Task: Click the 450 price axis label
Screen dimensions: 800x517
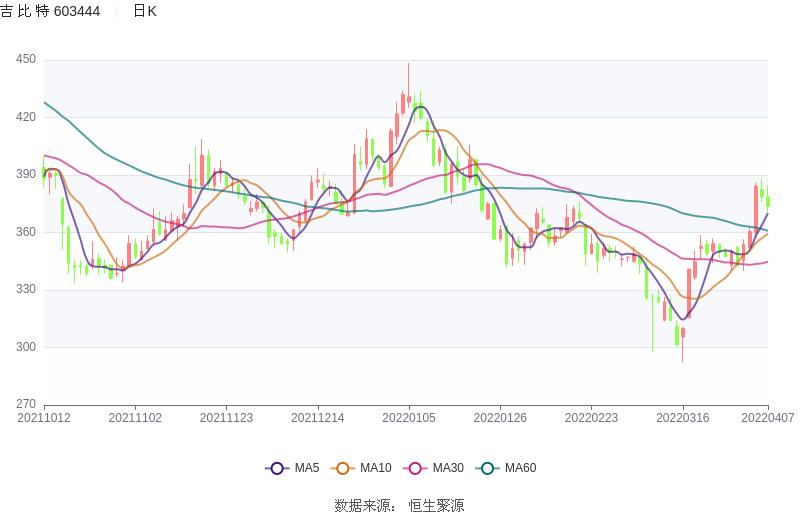Action: pyautogui.click(x=26, y=60)
